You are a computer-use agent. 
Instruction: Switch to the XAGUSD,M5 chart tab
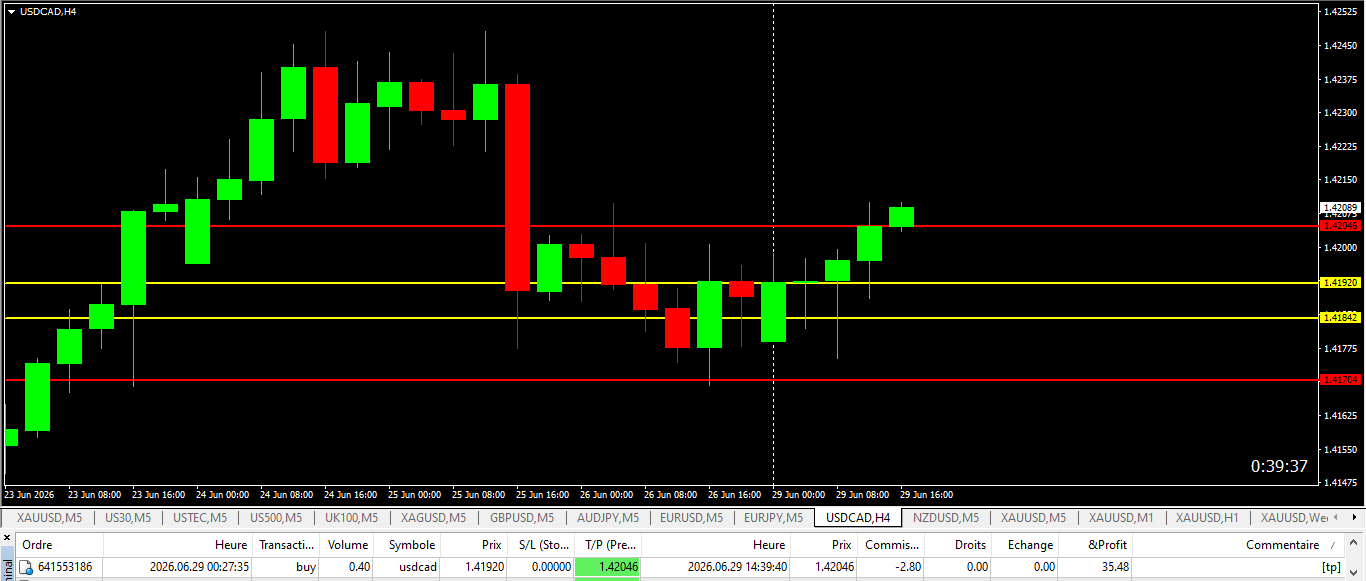pos(432,517)
